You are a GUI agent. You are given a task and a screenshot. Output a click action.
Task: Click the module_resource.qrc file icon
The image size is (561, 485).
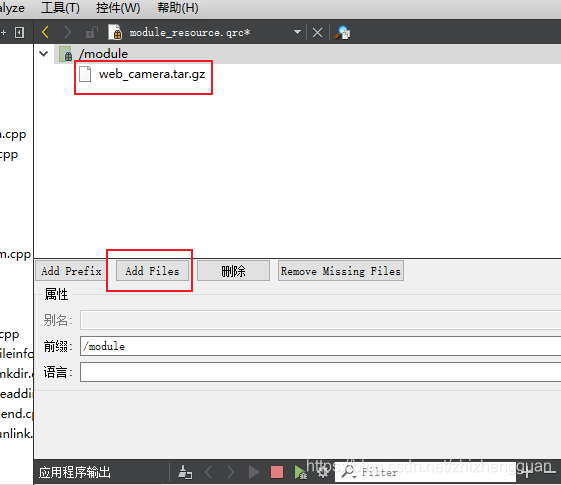tap(115, 32)
